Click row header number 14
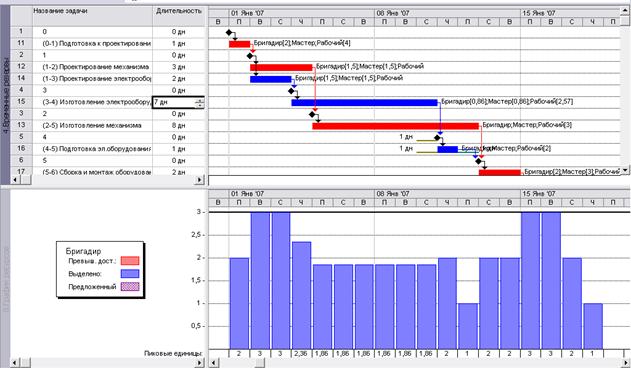This screenshot has height=368, width=631. [21, 78]
